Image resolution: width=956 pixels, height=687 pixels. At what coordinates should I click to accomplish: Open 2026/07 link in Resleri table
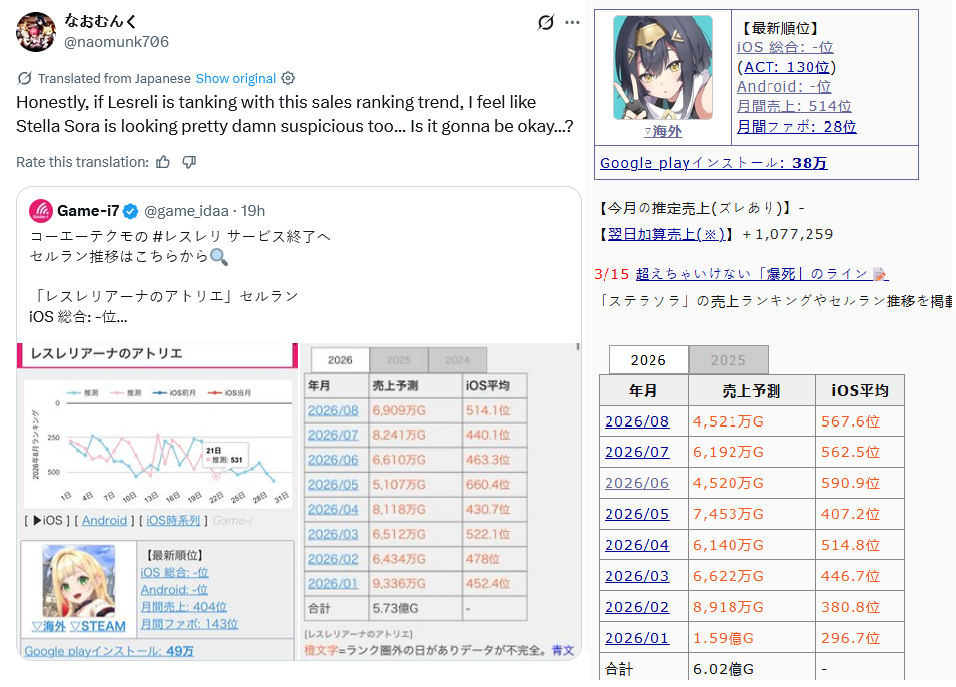pos(333,435)
